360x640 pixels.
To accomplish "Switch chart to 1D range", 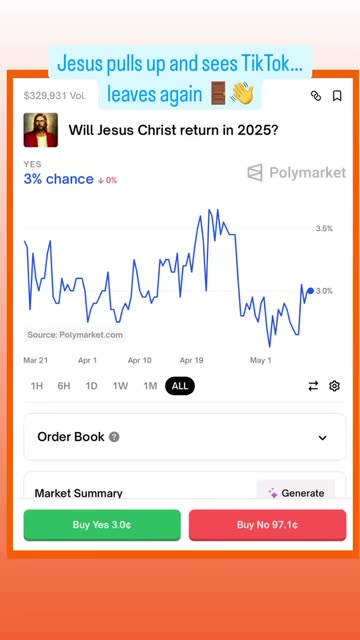I will (91, 386).
